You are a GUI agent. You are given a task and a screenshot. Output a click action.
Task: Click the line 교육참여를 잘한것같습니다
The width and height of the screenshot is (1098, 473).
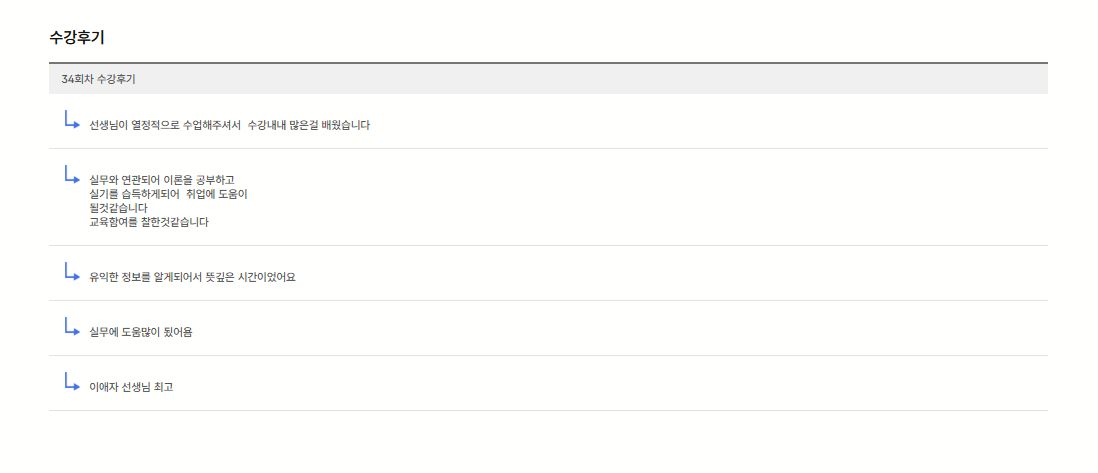[148, 222]
